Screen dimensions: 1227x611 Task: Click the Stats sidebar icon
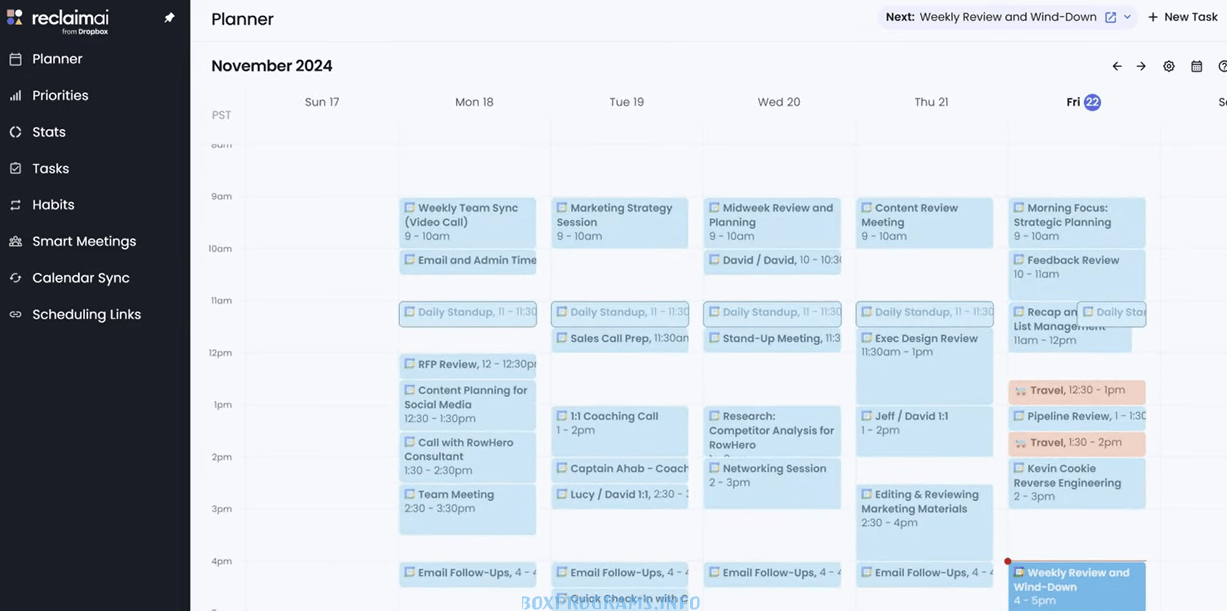point(15,132)
